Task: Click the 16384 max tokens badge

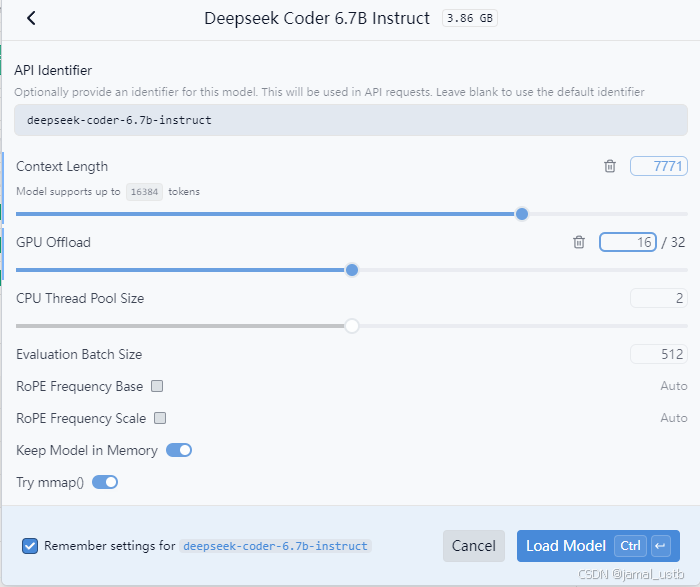Action: 144,192
